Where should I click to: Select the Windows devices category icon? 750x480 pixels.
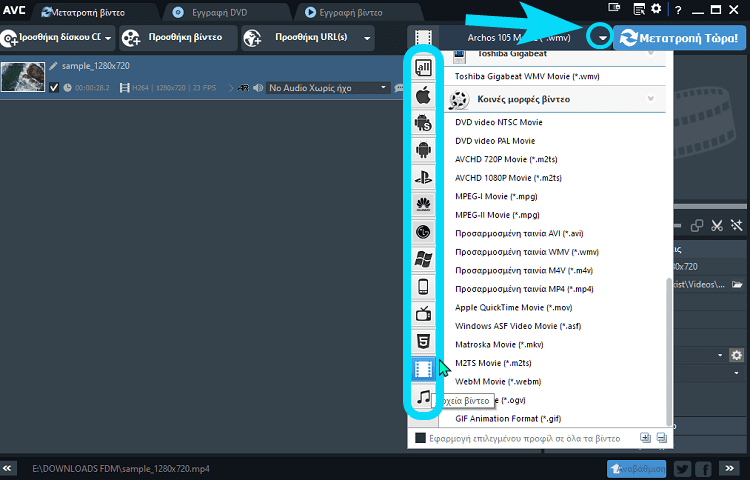click(423, 260)
